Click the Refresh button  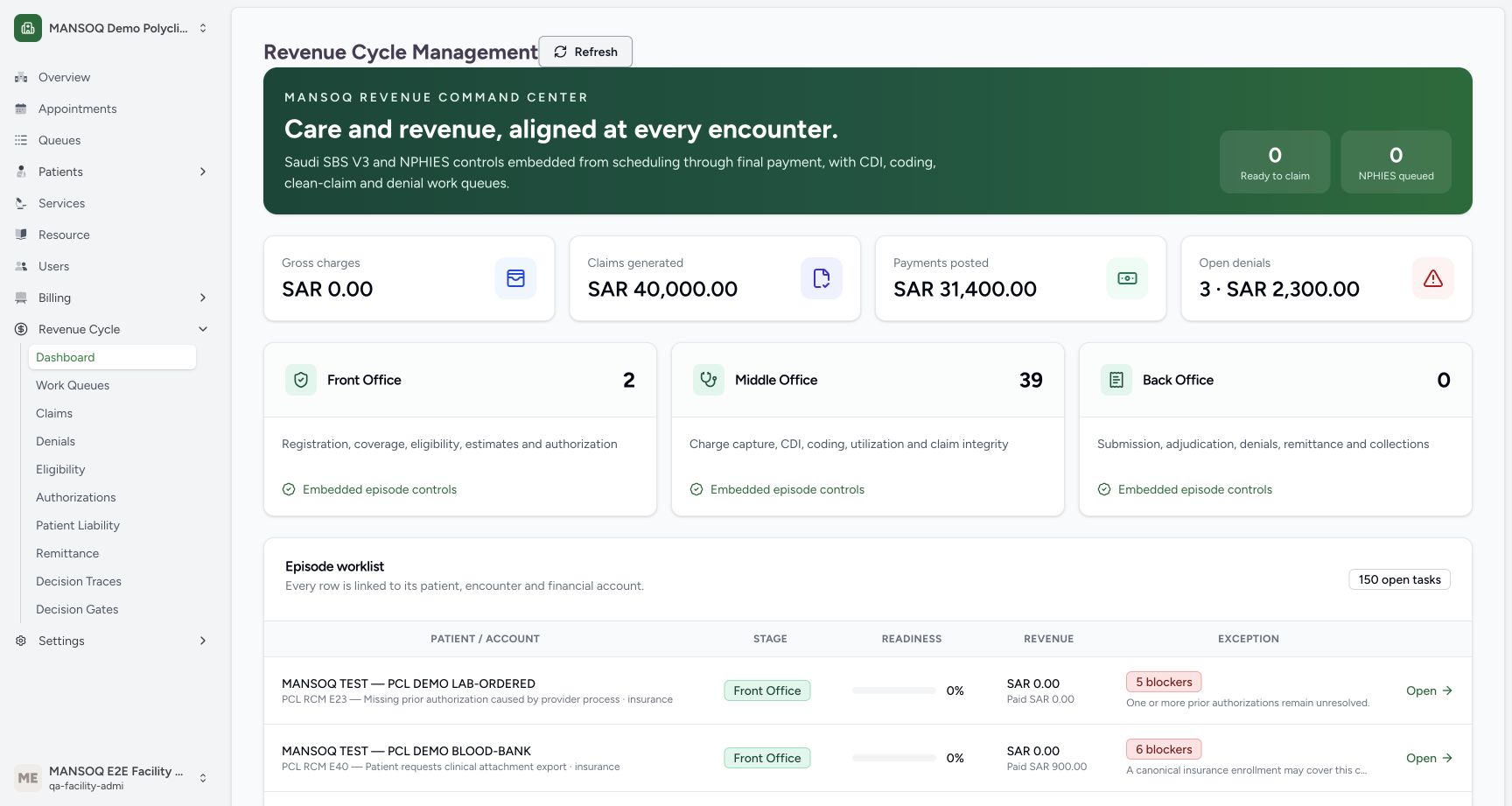(x=585, y=52)
